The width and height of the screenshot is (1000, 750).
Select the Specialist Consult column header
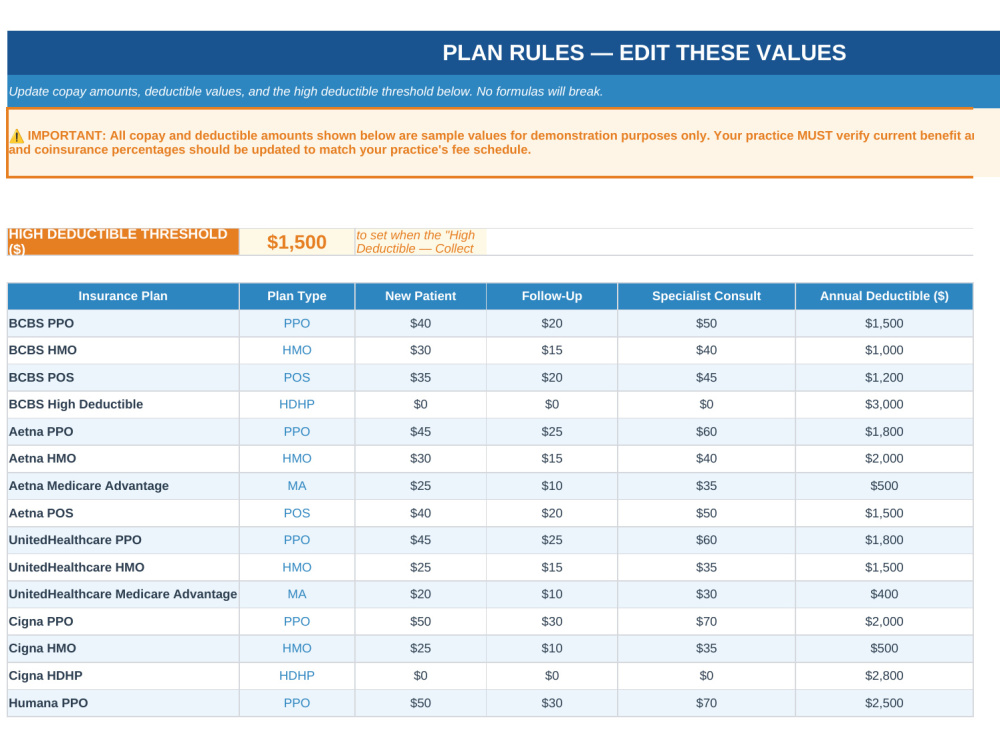click(x=706, y=296)
